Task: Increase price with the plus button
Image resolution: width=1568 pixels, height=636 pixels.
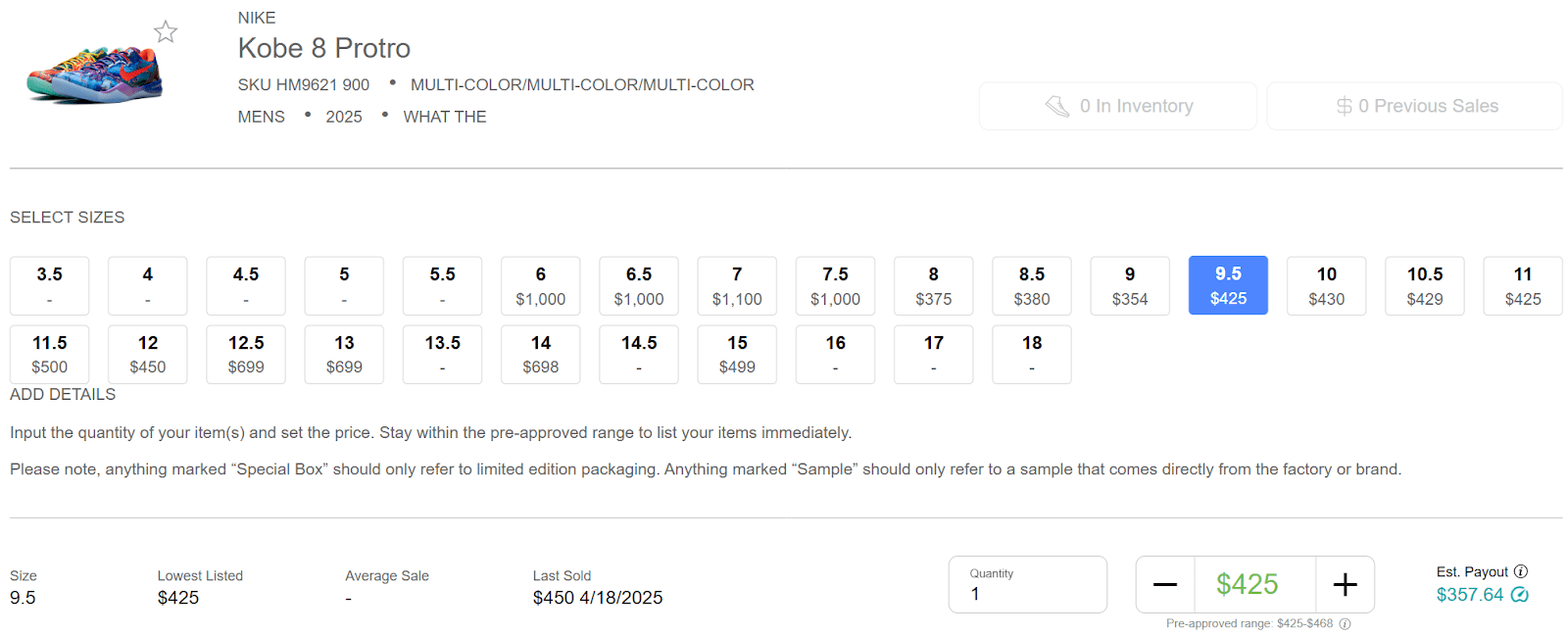Action: pyautogui.click(x=1346, y=585)
